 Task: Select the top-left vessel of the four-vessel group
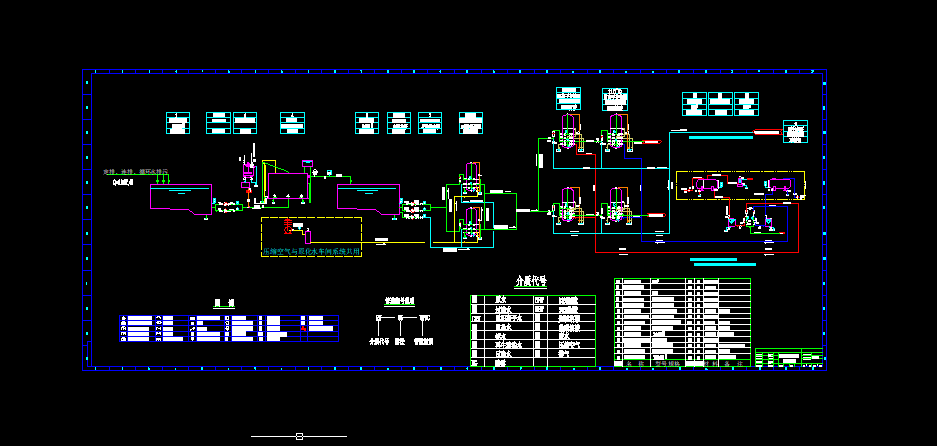tap(568, 132)
